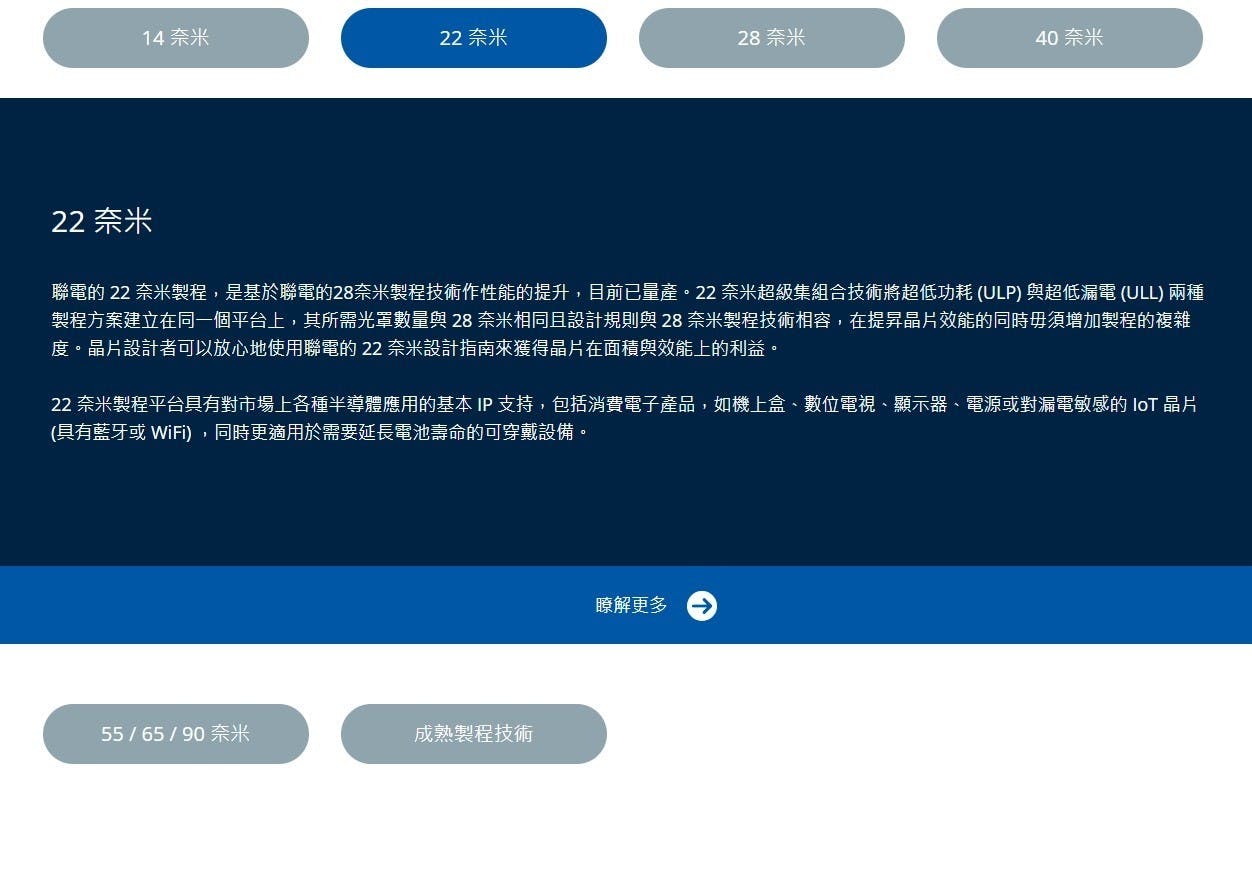The height and width of the screenshot is (882, 1252).
Task: Click the 瞭解更多 link text
Action: point(631,605)
